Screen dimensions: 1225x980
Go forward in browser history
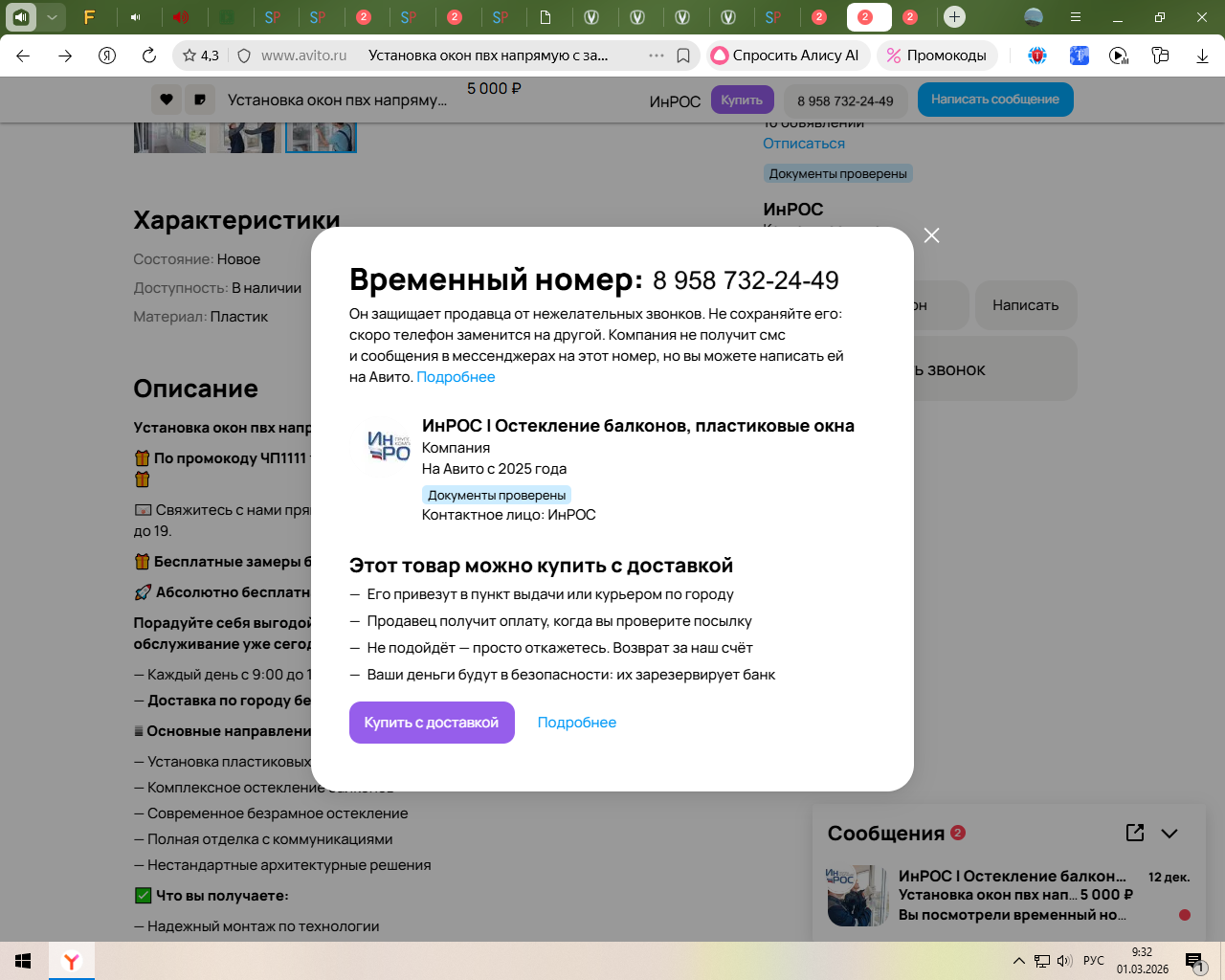point(65,56)
